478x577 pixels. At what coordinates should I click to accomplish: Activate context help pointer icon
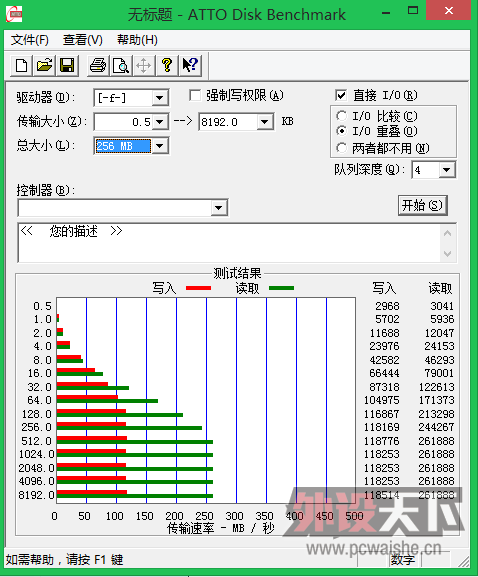tap(190, 66)
